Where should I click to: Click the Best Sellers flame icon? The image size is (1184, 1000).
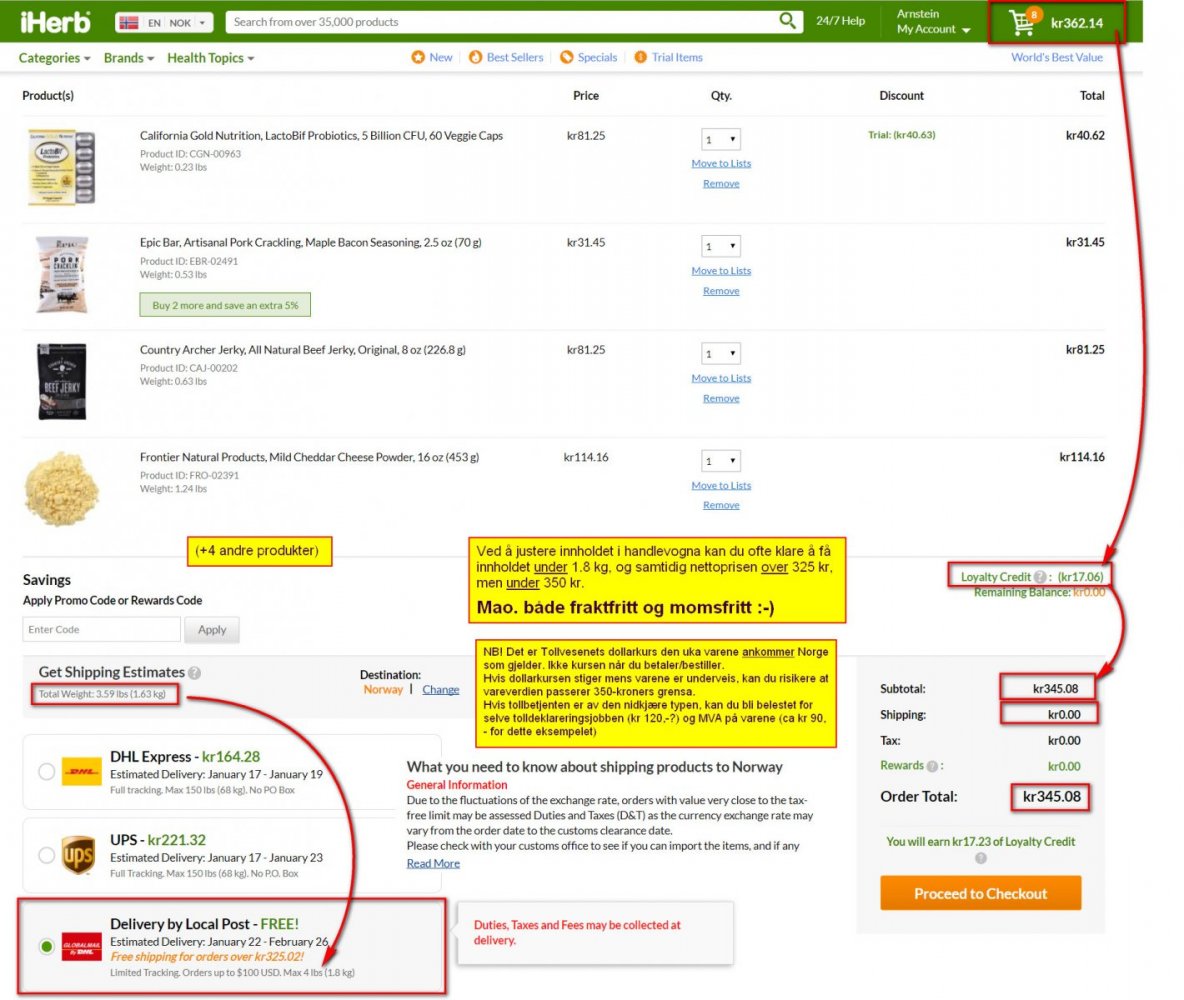pyautogui.click(x=475, y=58)
